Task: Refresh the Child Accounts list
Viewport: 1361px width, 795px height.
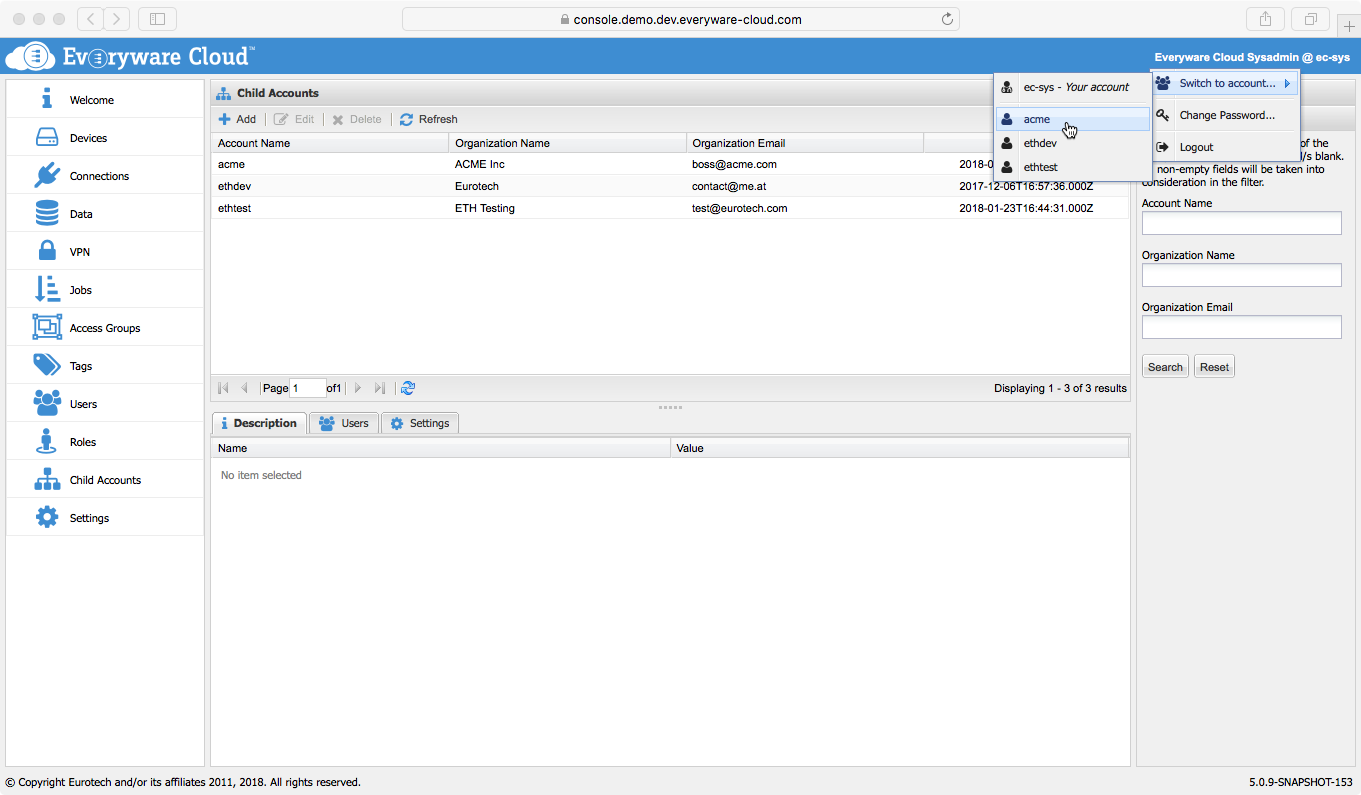Action: pyautogui.click(x=428, y=119)
